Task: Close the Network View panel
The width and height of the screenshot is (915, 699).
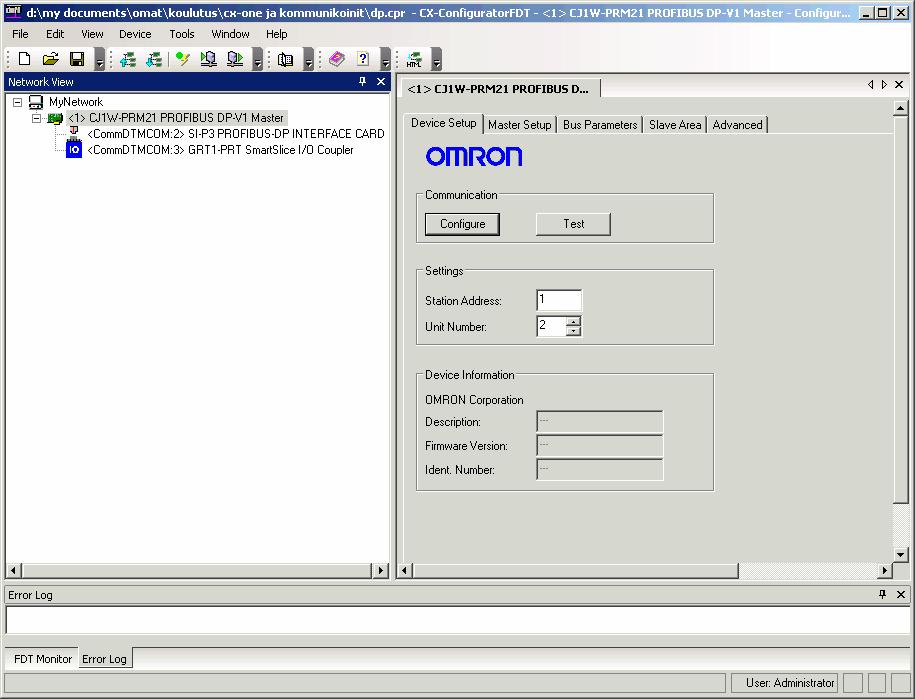Action: tap(381, 82)
